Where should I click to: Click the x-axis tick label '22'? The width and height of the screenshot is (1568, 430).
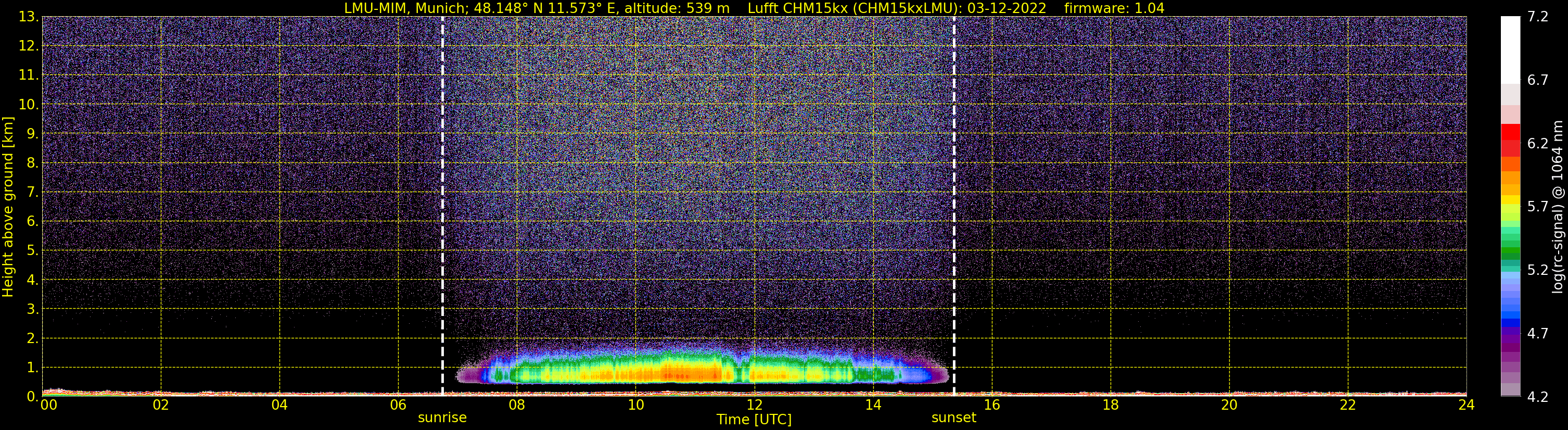[x=1348, y=405]
